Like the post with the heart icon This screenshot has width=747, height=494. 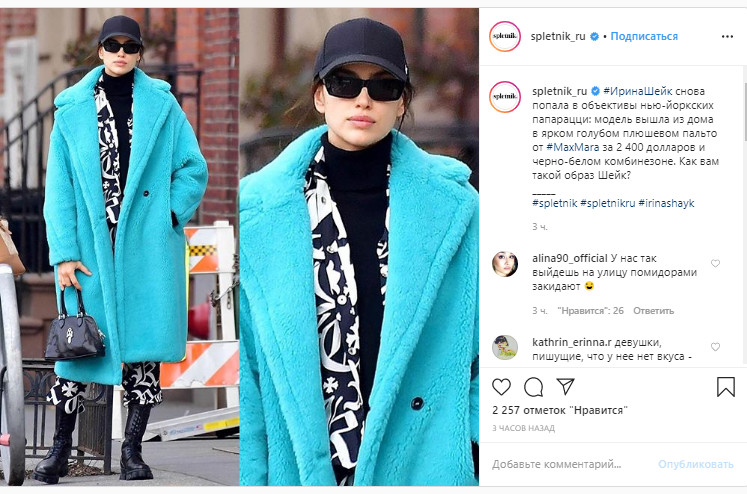[501, 387]
